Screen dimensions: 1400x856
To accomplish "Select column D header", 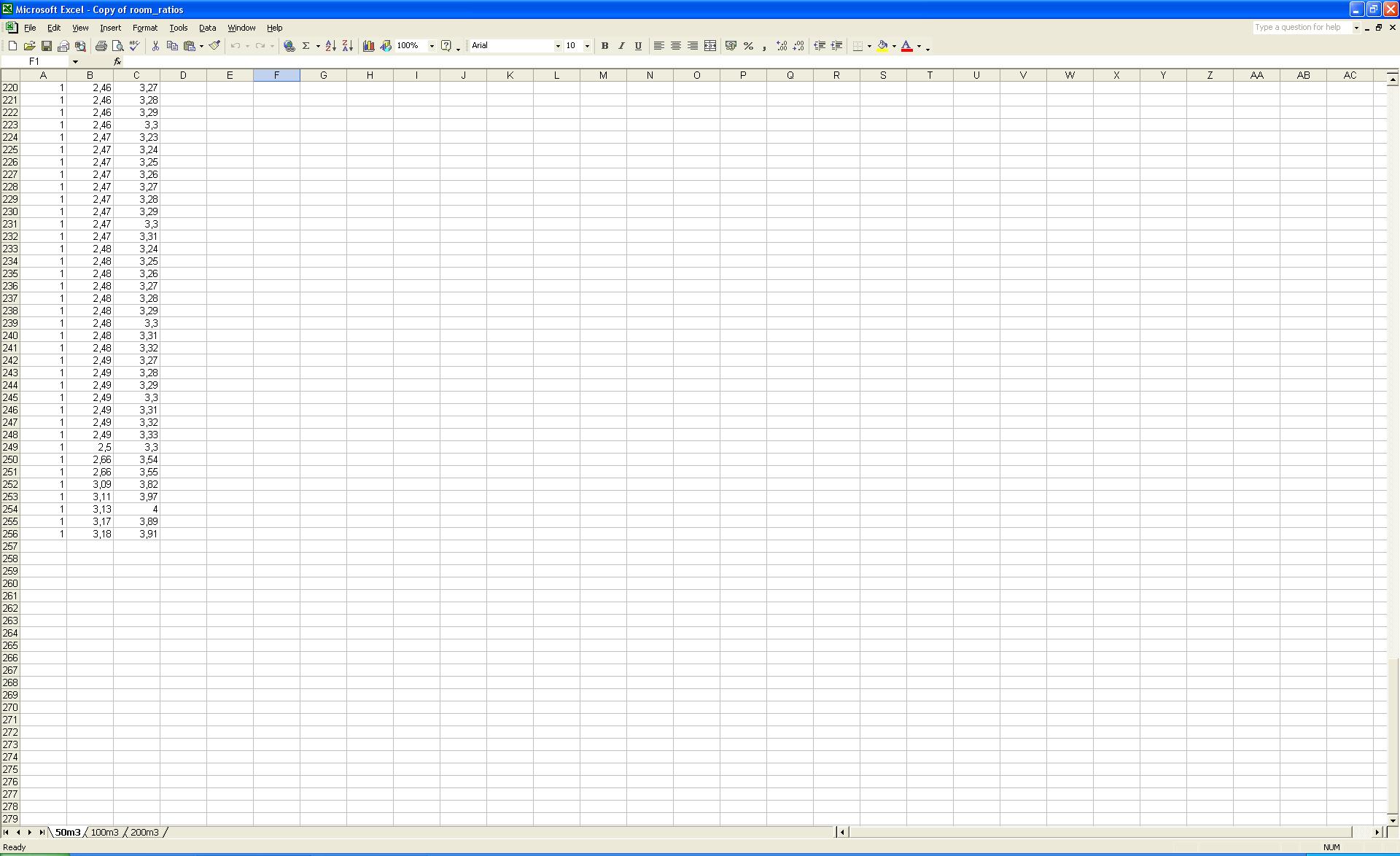I will click(183, 75).
